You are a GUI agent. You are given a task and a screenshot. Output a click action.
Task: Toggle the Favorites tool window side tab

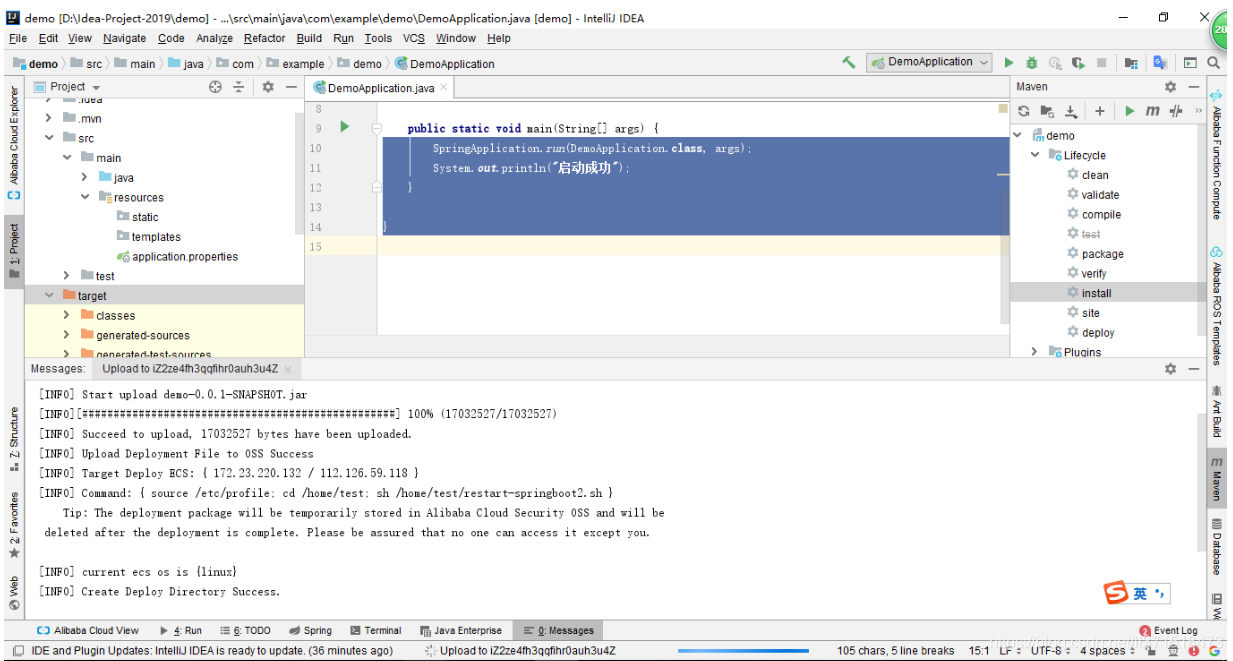click(14, 525)
